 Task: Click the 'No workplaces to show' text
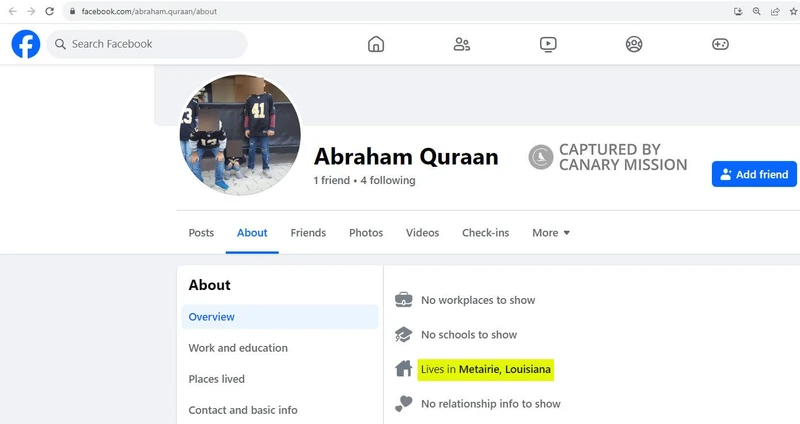pyautogui.click(x=478, y=300)
